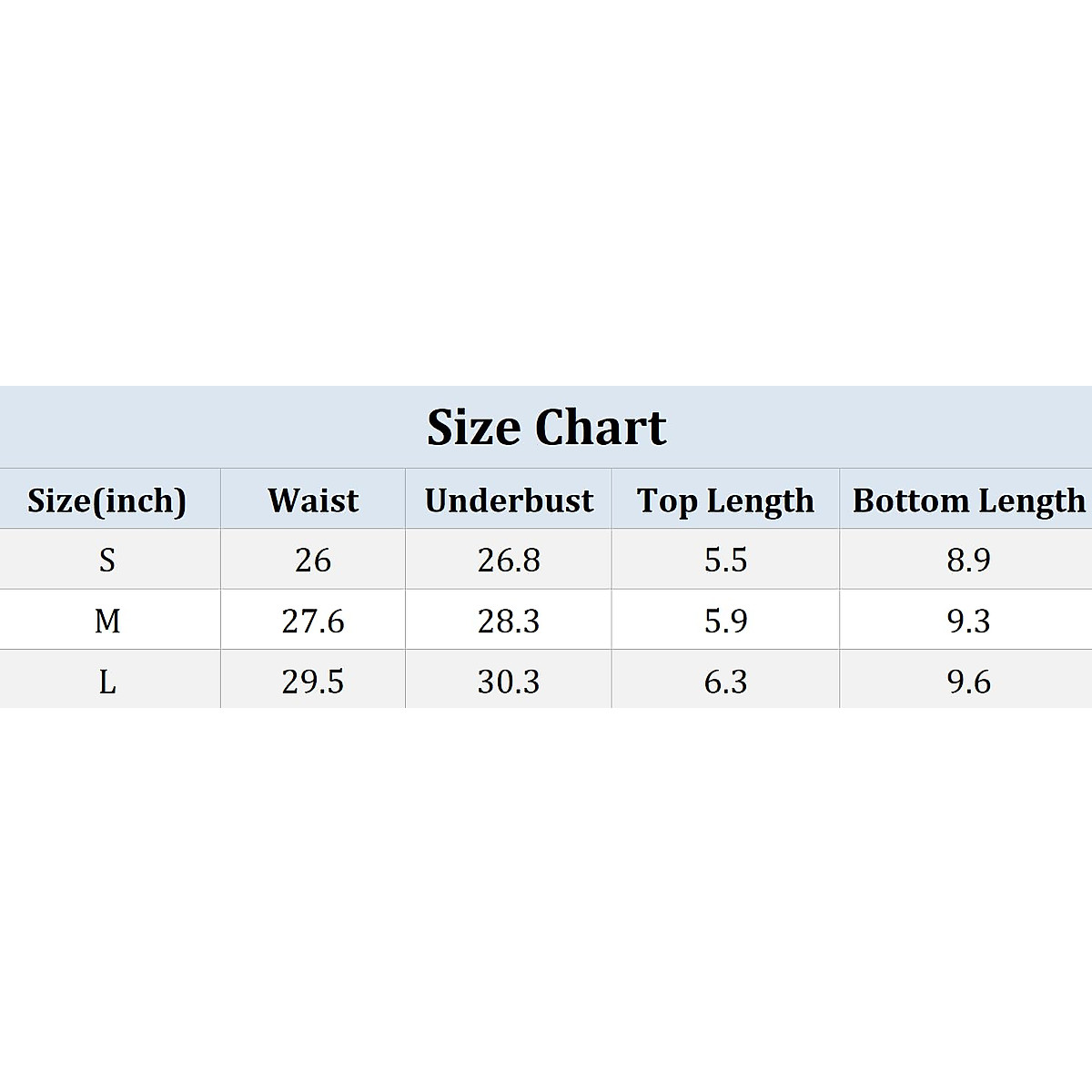Select top length value 5.9
The image size is (1092, 1092).
coord(725,621)
